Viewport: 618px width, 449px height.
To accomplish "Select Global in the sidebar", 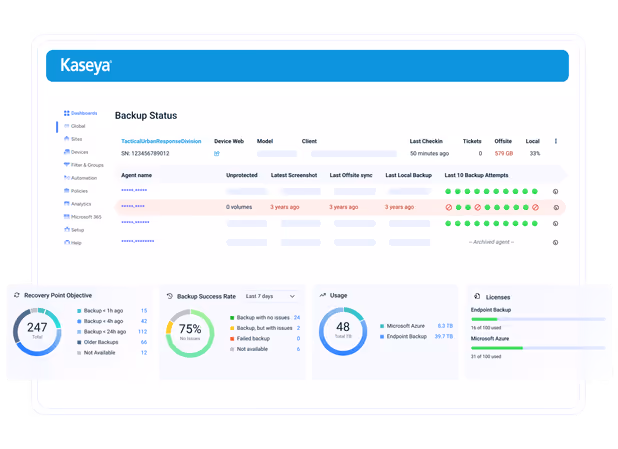I will 74,126.
